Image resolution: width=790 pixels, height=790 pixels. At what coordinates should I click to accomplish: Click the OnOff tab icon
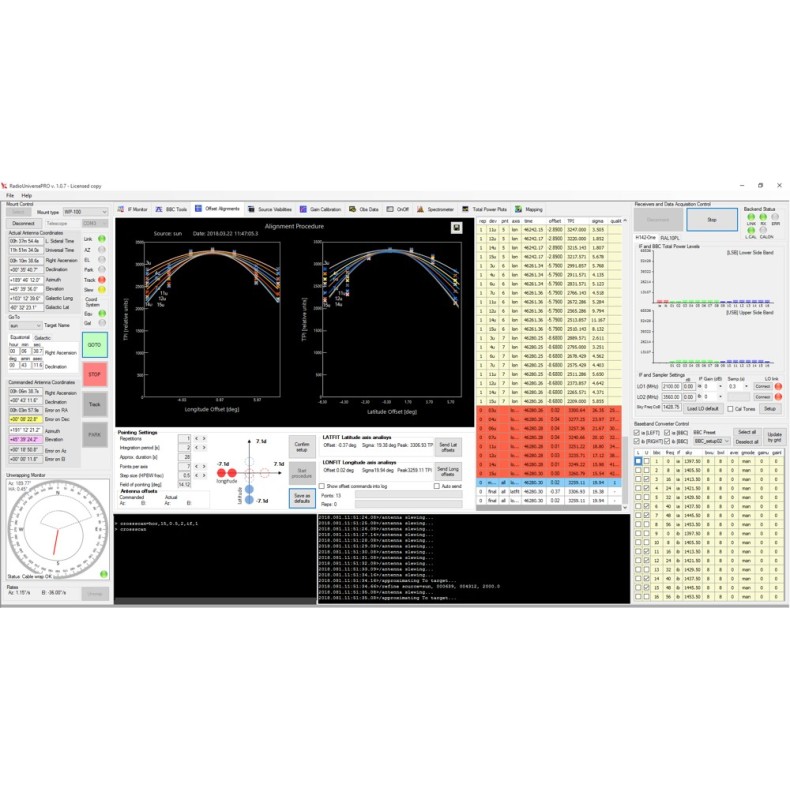(x=390, y=209)
